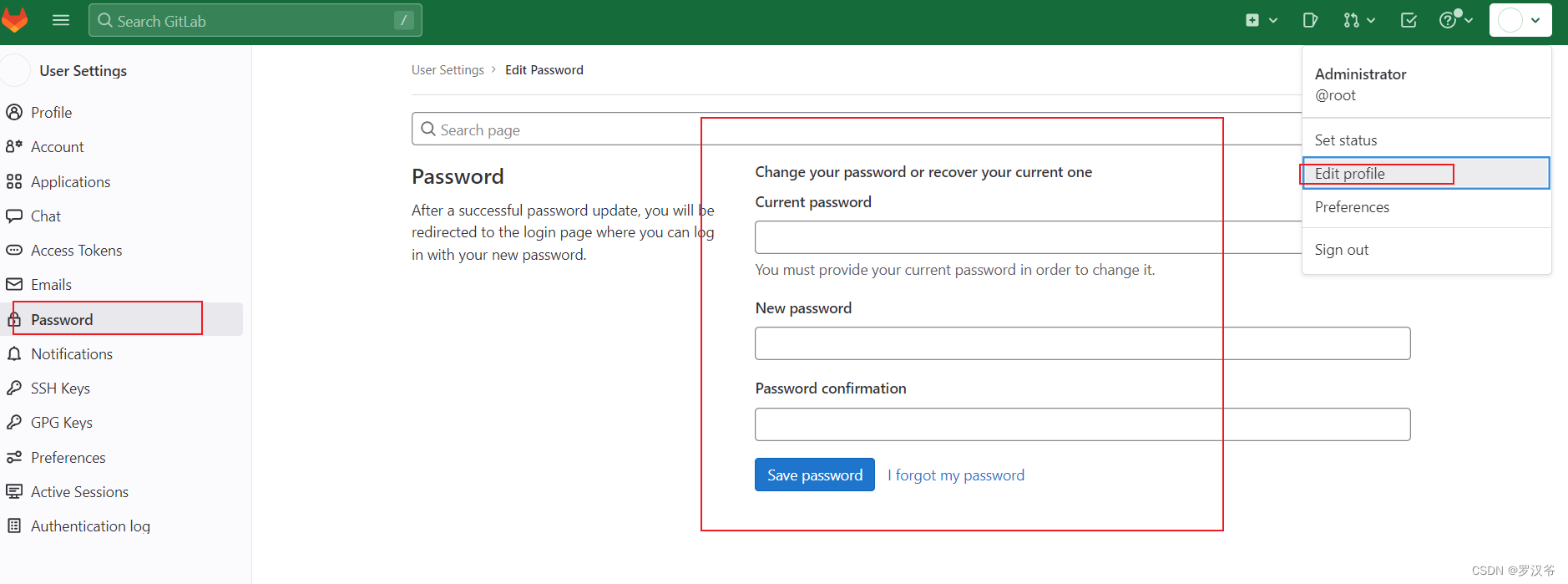Click the create new plus icon
This screenshot has height=584, width=1568.
[x=1252, y=20]
